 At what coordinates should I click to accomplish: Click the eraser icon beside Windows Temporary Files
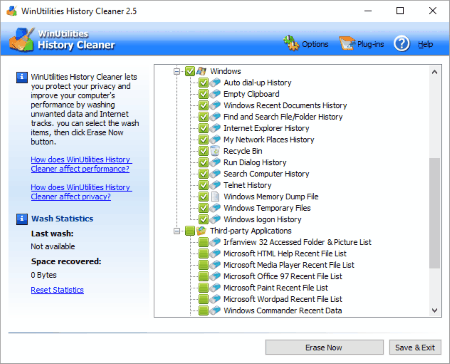coord(215,208)
